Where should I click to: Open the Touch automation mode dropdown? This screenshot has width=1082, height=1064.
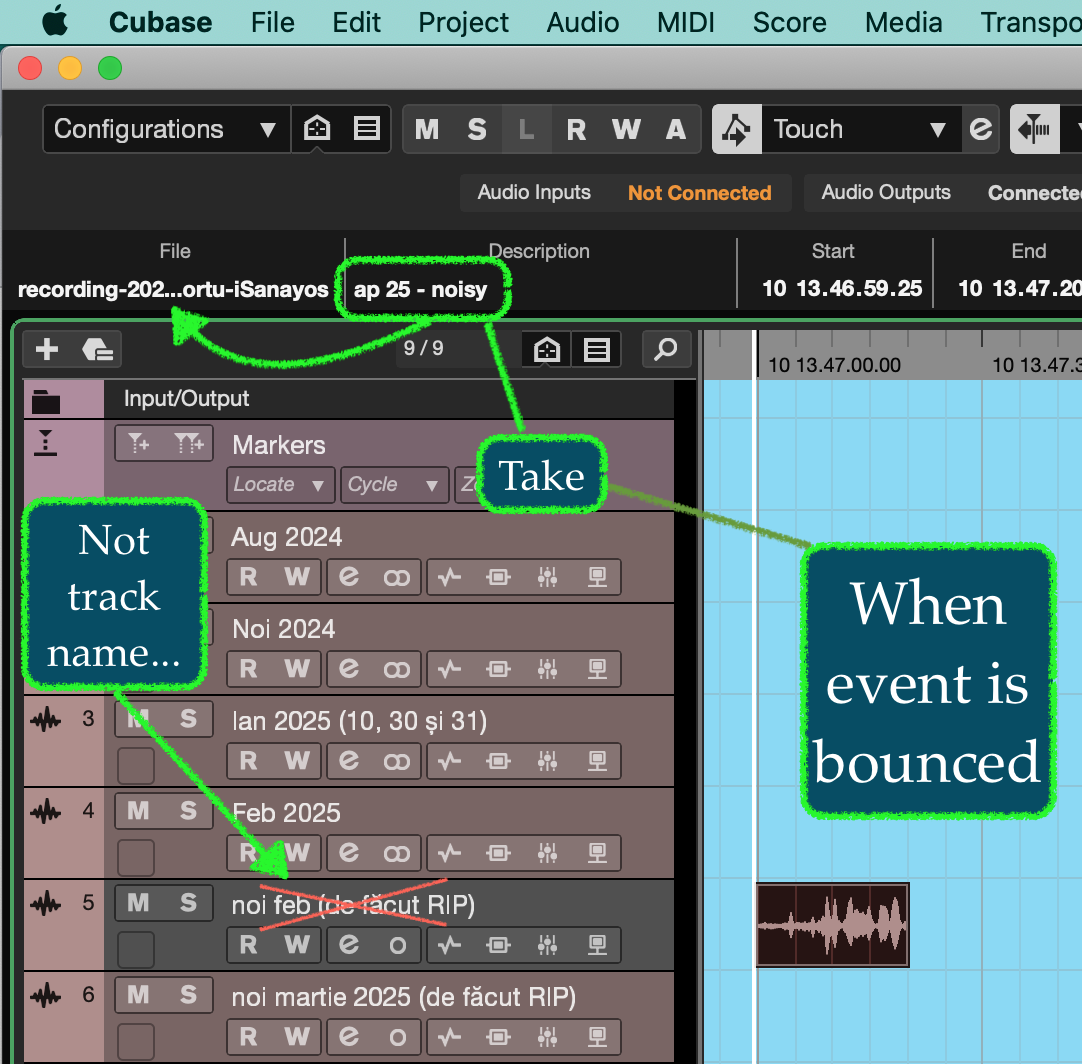pyautogui.click(x=861, y=129)
